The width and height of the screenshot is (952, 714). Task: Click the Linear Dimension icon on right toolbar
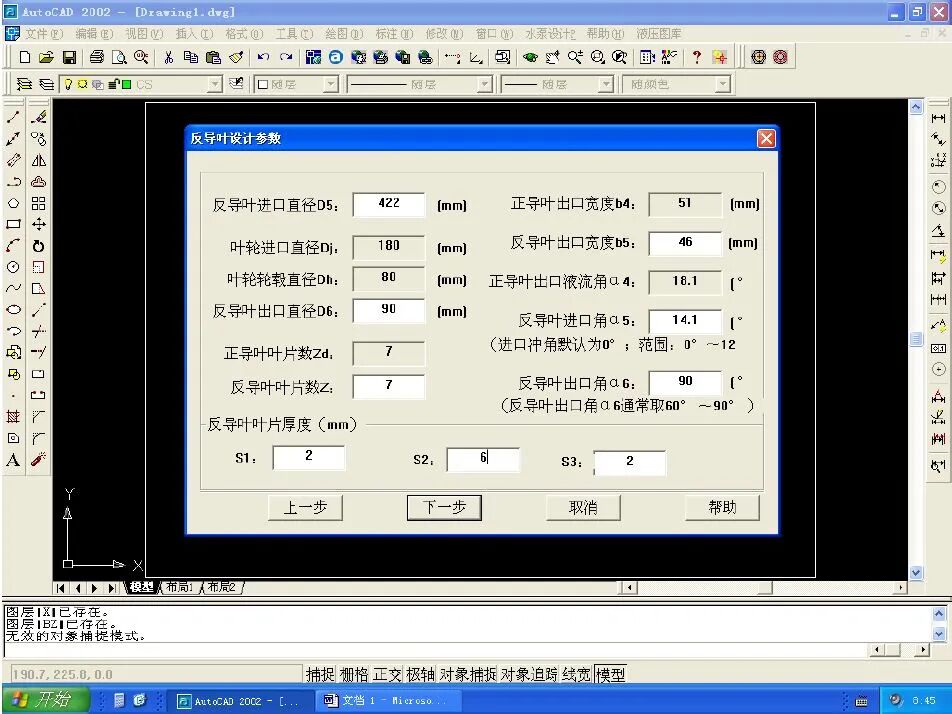[x=938, y=118]
